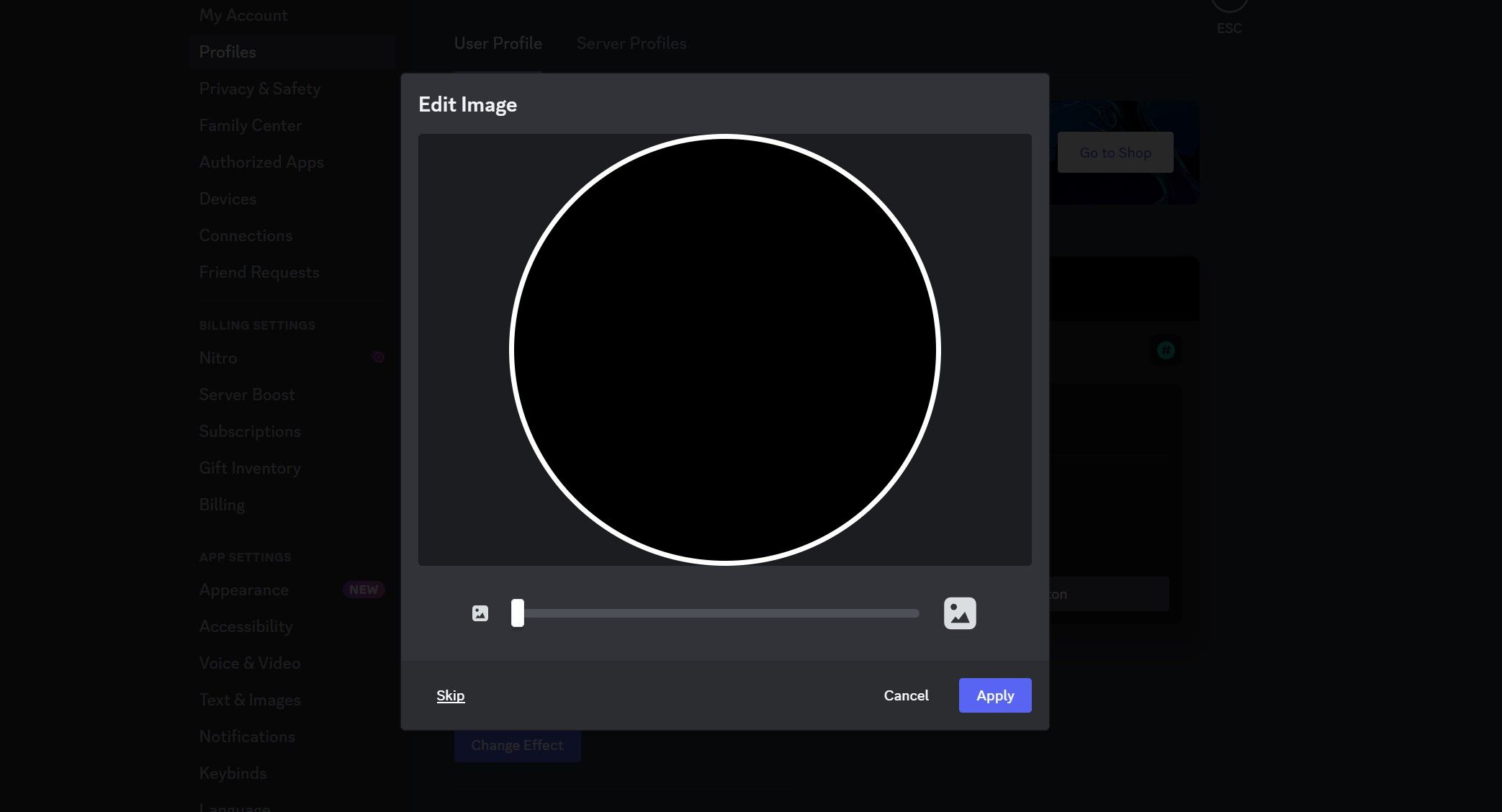Image resolution: width=1502 pixels, height=812 pixels.
Task: Click the green hashtag icon near the profile preview
Action: pos(1164,351)
